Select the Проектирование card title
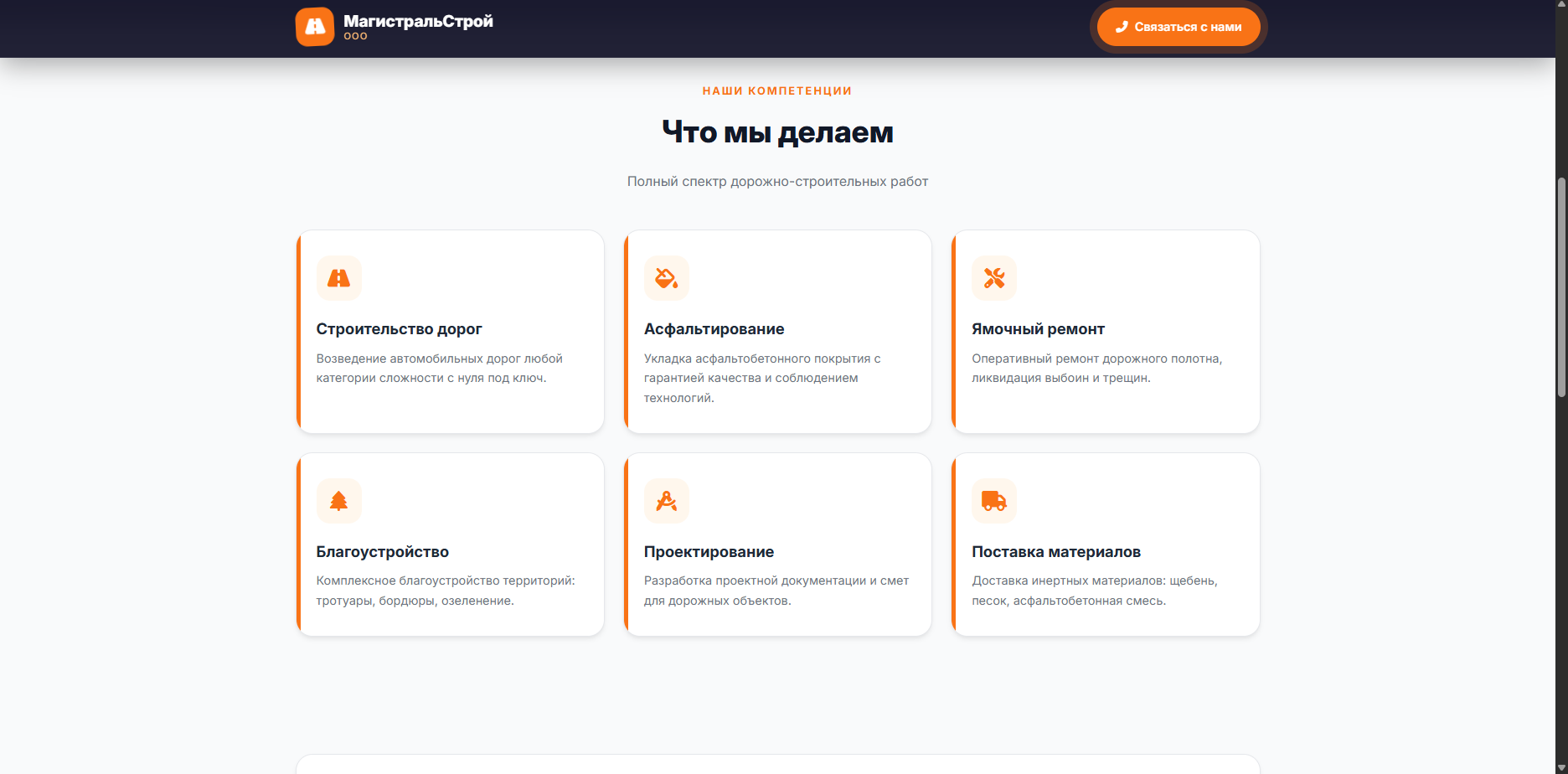Viewport: 1568px width, 774px height. pos(709,552)
